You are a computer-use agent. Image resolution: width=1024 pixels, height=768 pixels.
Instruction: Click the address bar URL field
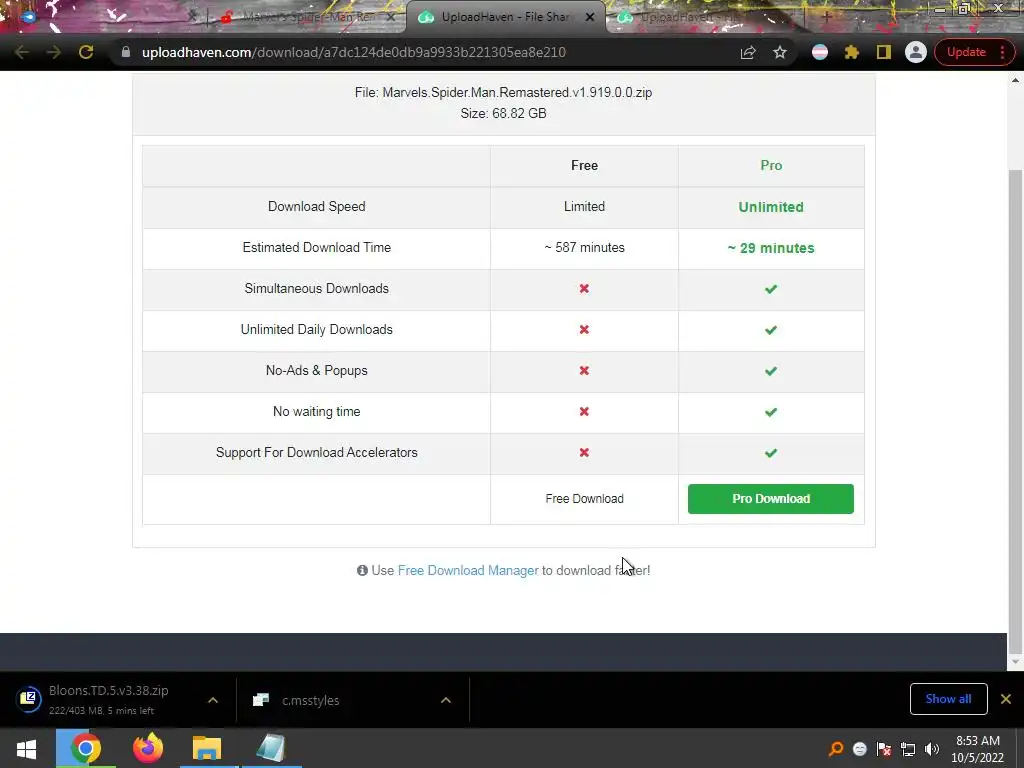(x=431, y=52)
